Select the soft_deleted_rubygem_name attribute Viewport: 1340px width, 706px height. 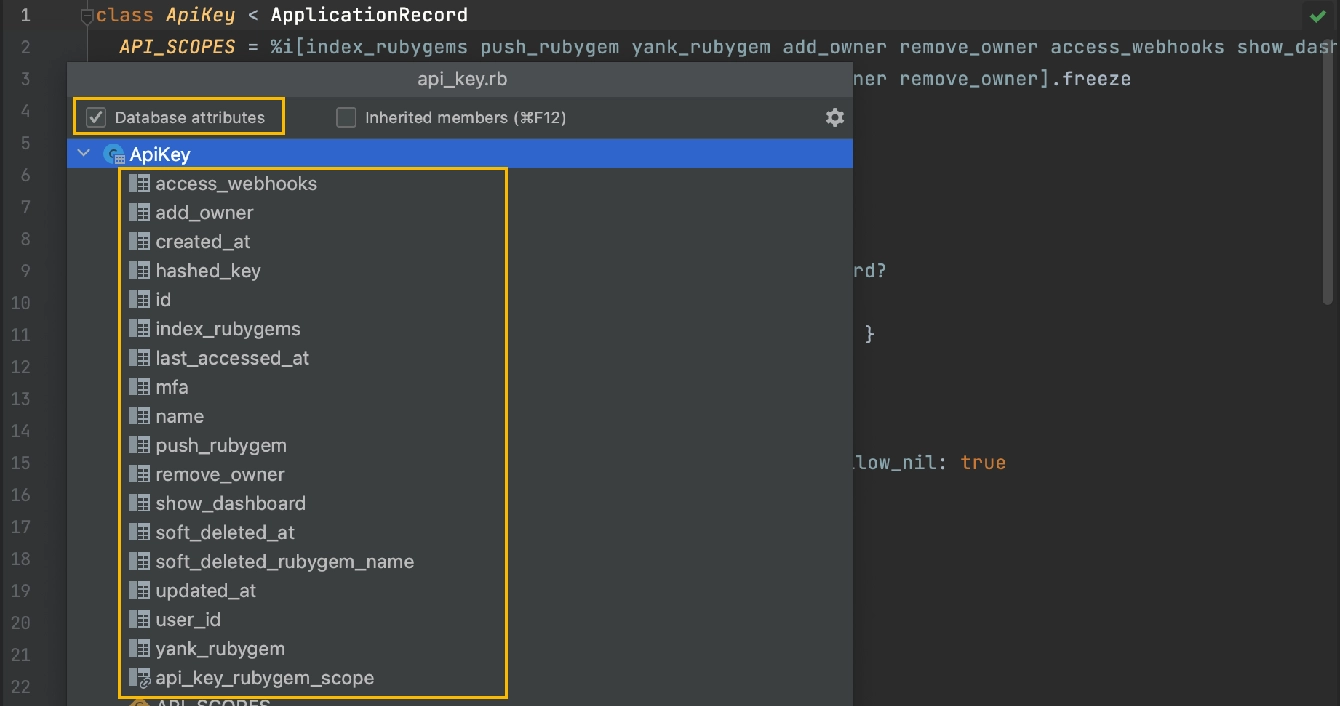click(x=285, y=561)
